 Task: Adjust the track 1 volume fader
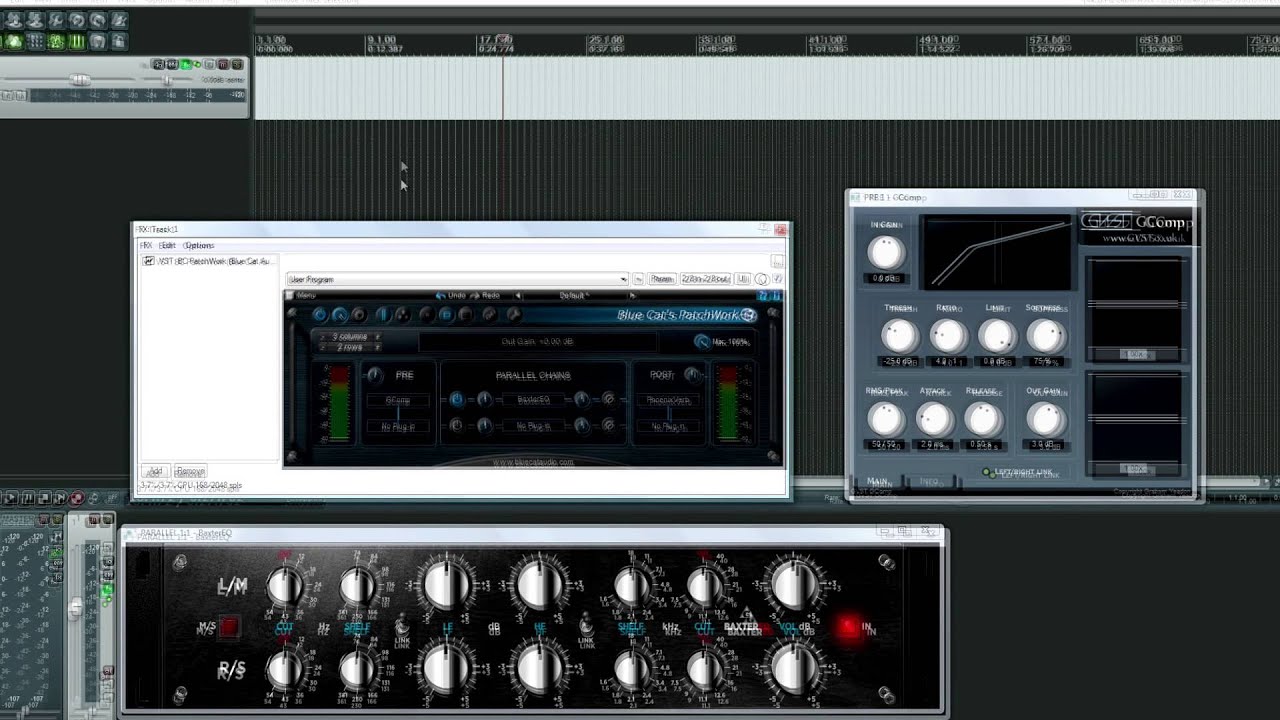(x=80, y=79)
